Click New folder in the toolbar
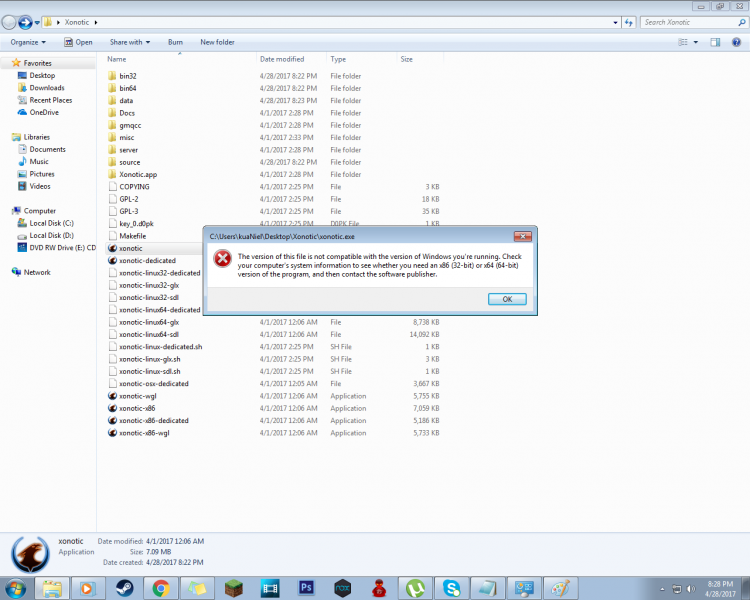The width and height of the screenshot is (750, 600). (x=217, y=42)
